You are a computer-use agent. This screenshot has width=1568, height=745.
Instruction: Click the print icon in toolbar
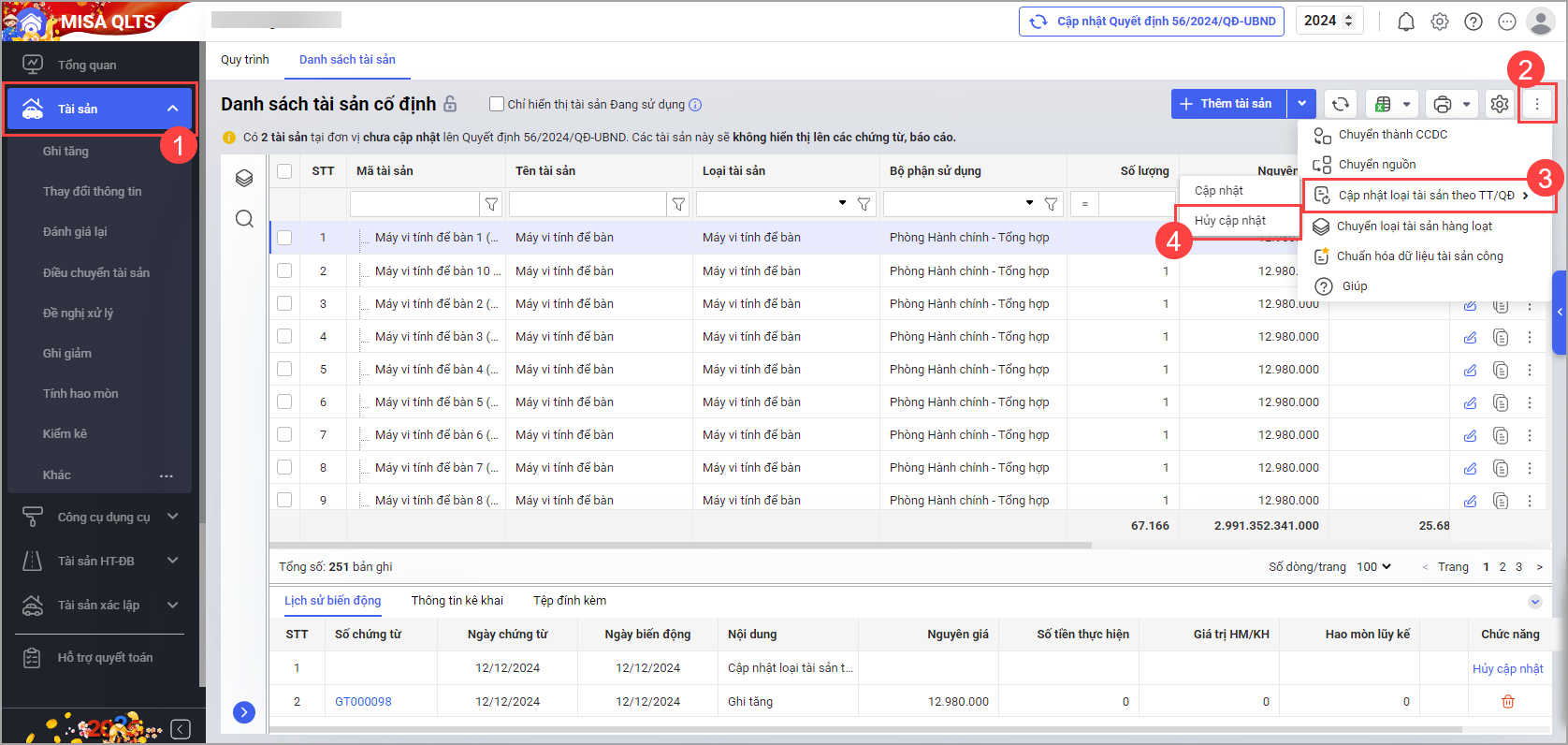(x=1443, y=104)
